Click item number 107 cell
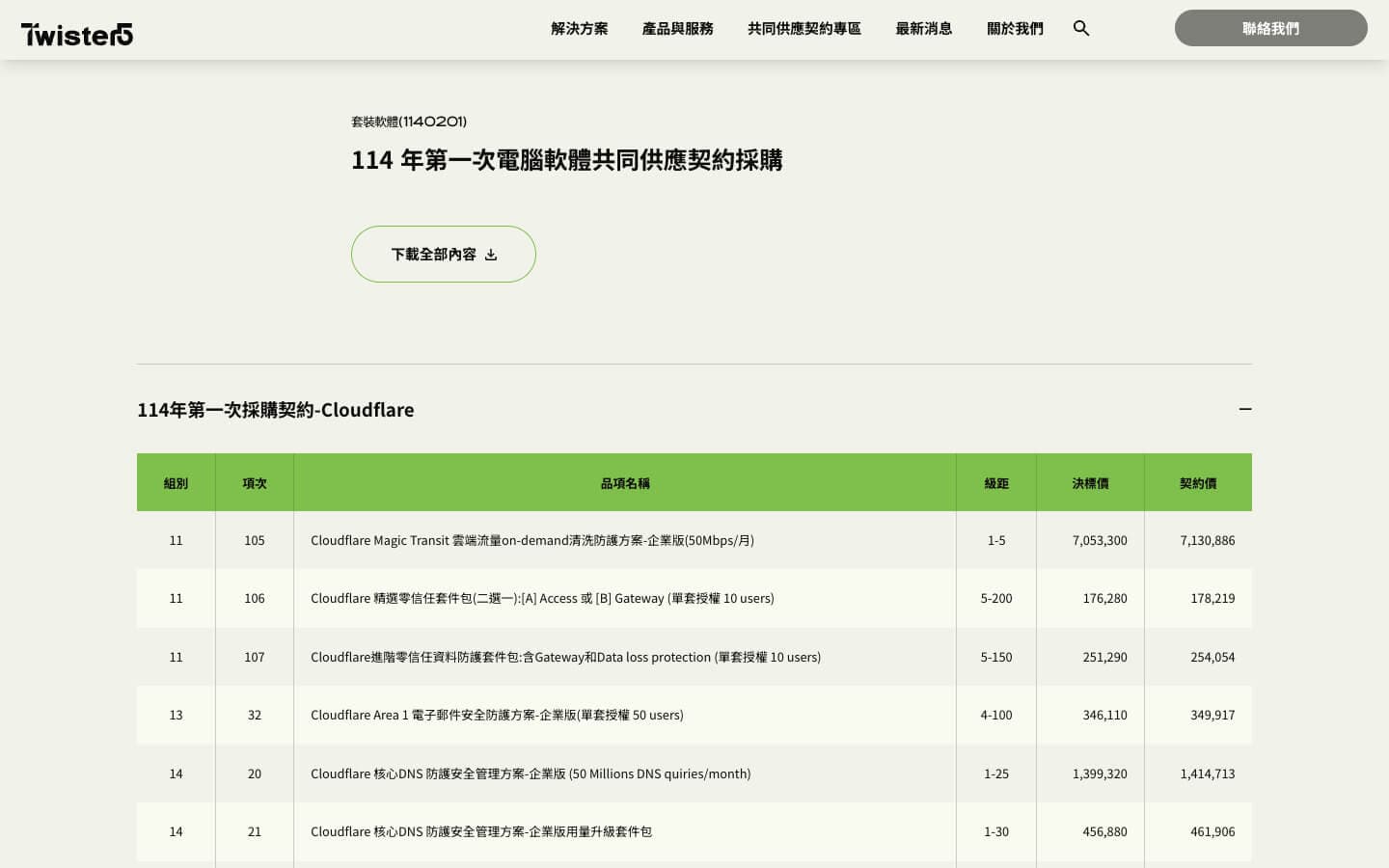Viewport: 1389px width, 868px height. (255, 657)
